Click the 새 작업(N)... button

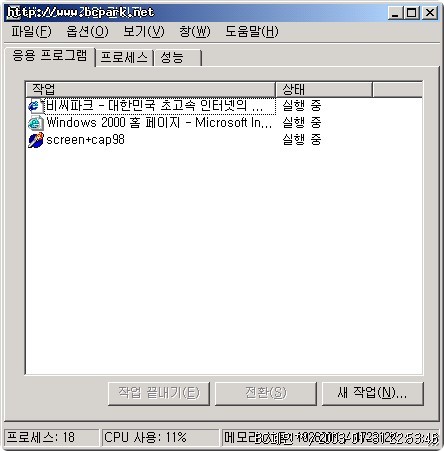[373, 394]
